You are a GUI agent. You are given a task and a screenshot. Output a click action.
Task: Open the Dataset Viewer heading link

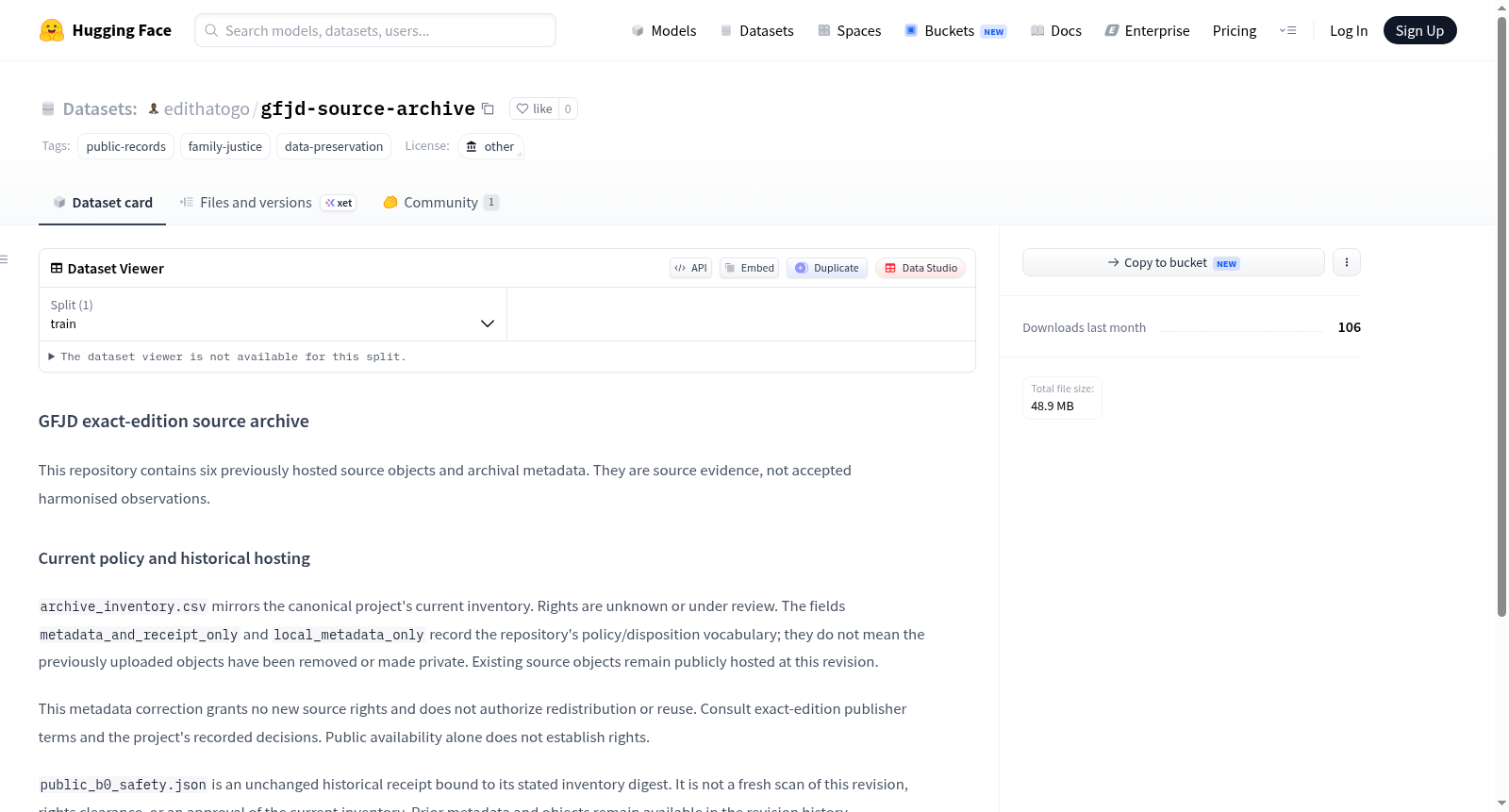[116, 269]
